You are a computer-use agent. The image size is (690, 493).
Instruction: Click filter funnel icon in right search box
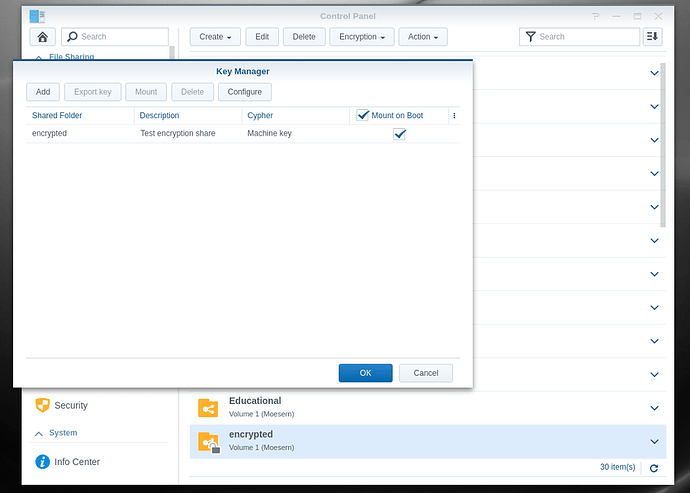(531, 37)
